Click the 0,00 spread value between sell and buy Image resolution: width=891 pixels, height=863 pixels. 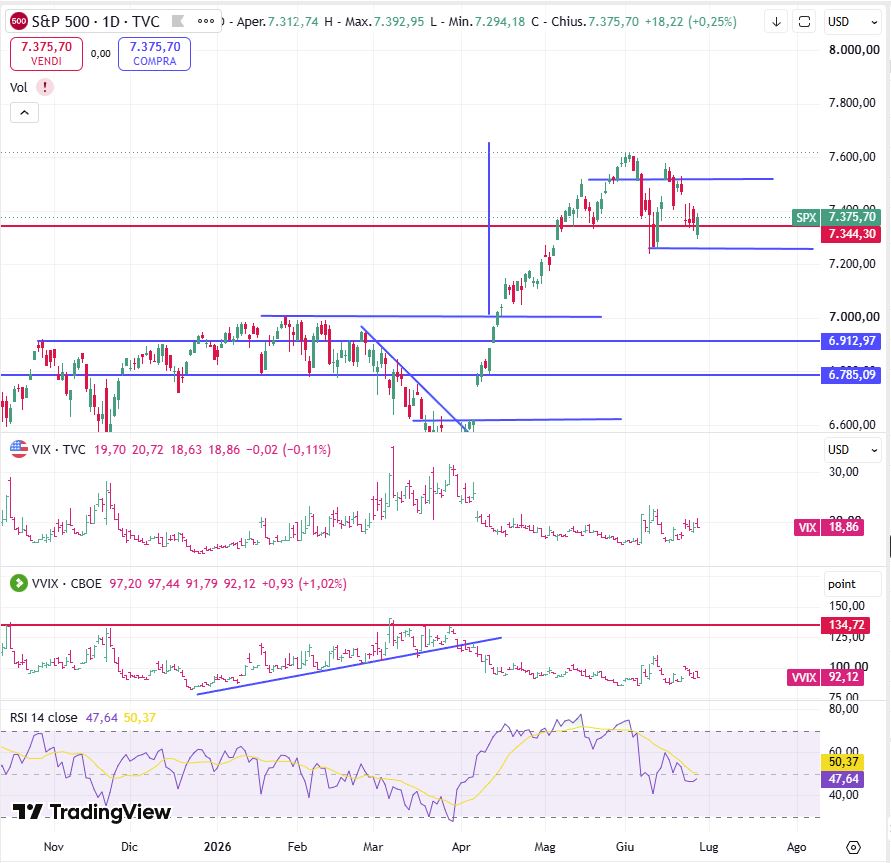click(x=101, y=54)
